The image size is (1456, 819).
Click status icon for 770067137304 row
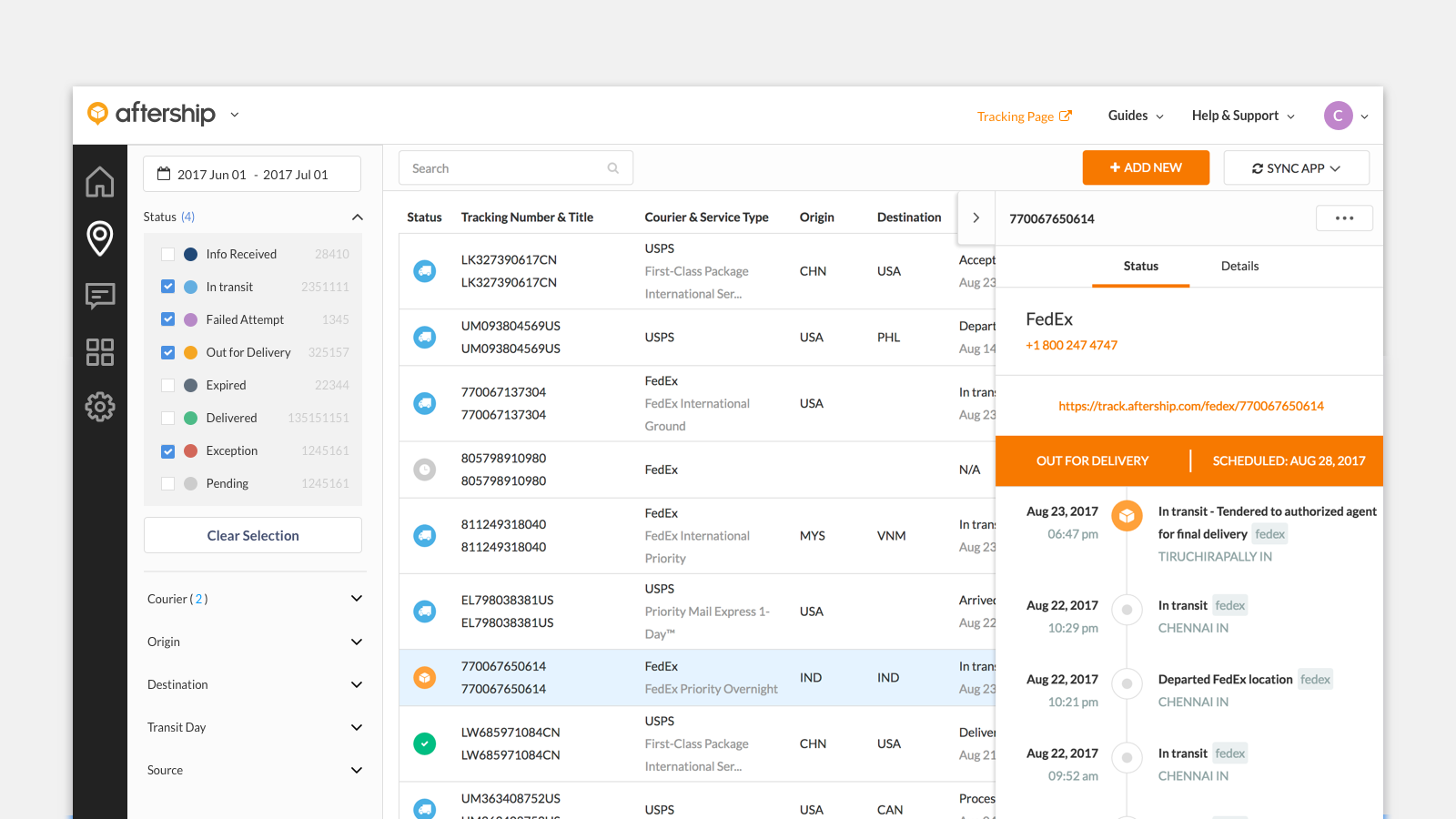425,403
